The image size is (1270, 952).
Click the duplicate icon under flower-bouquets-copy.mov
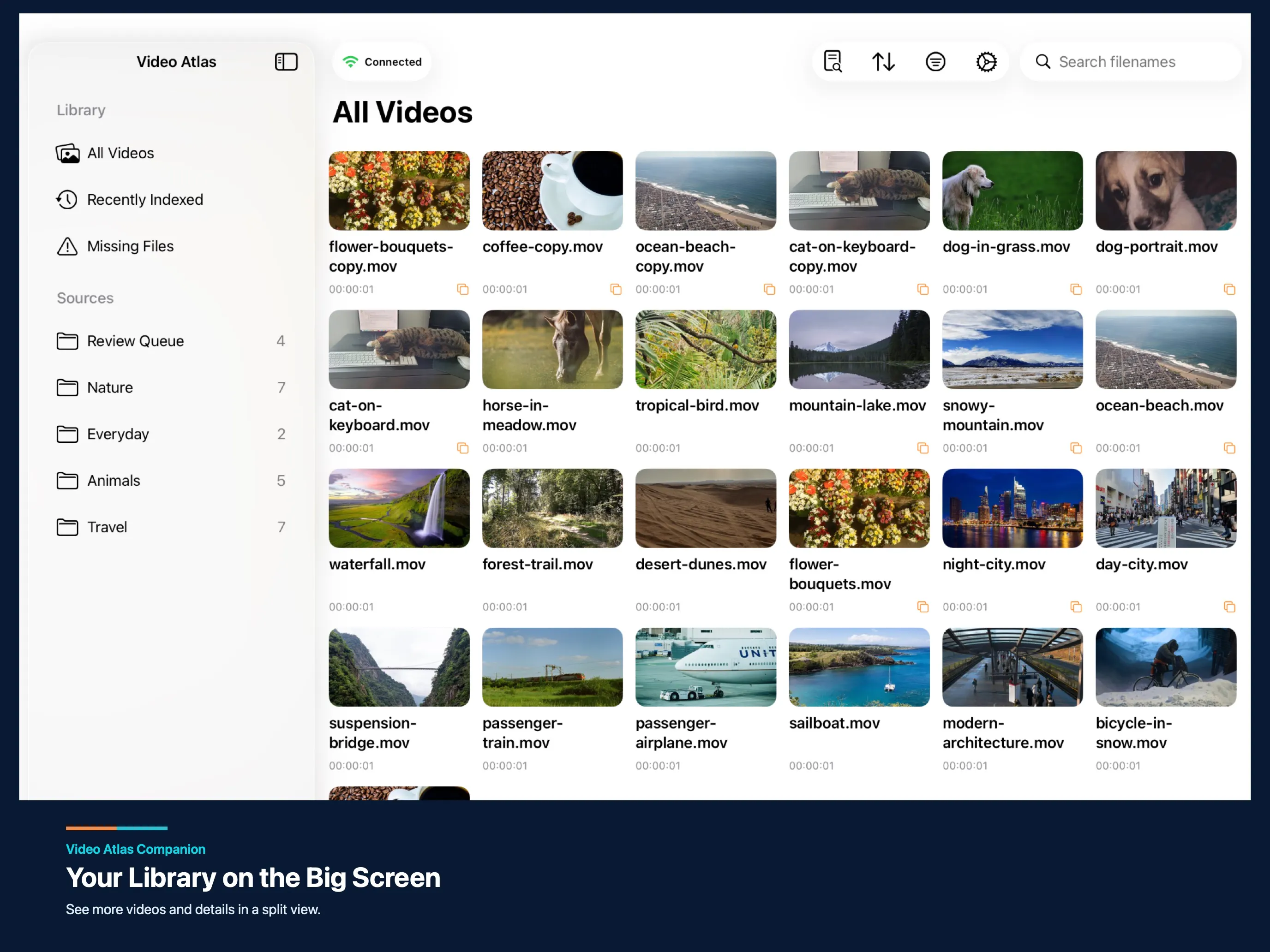click(463, 289)
